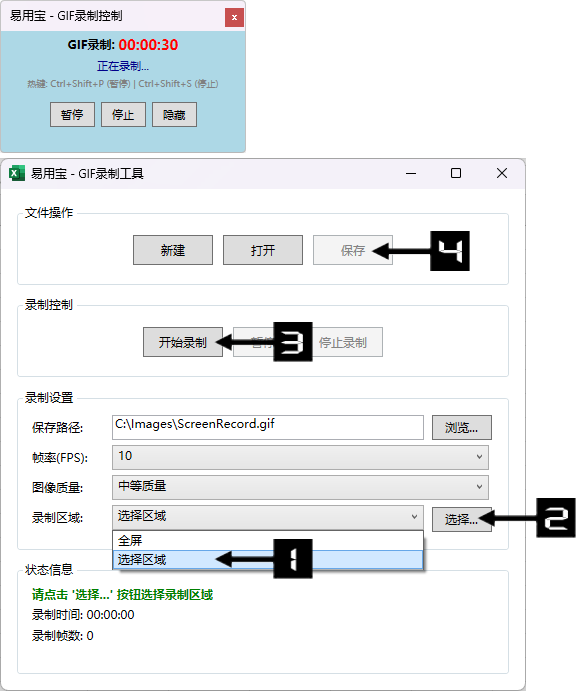This screenshot has height=691, width=577.
Task: Stop recording with the 停止 button
Action: 123,115
